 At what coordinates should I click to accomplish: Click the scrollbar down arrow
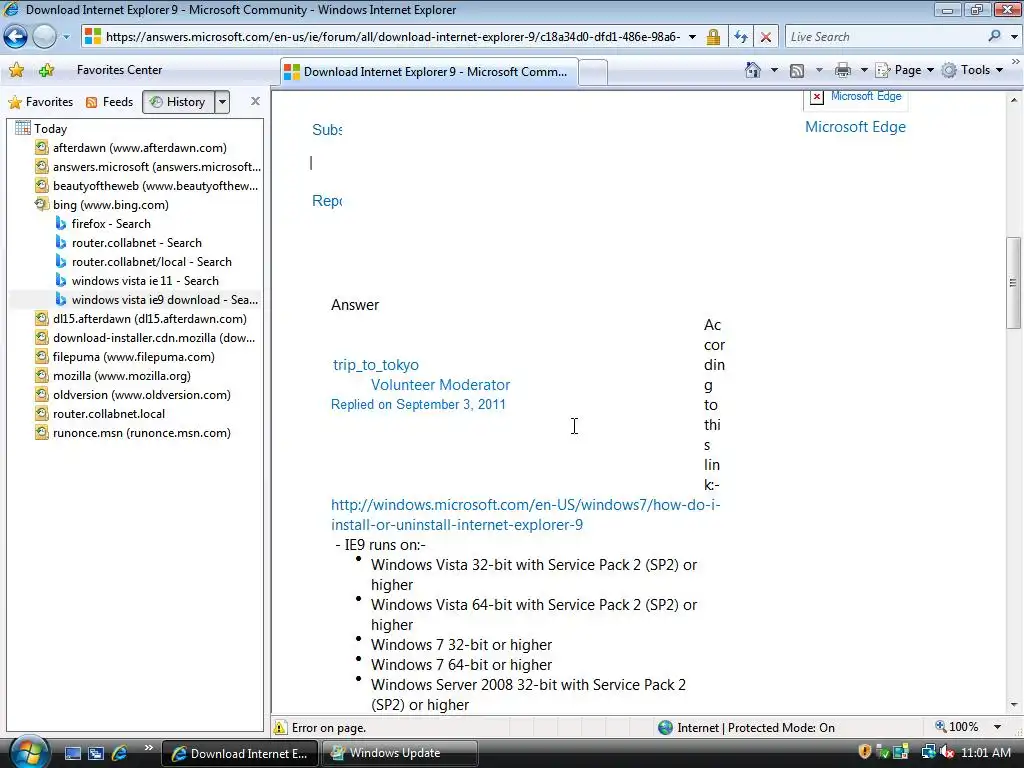pos(1014,705)
